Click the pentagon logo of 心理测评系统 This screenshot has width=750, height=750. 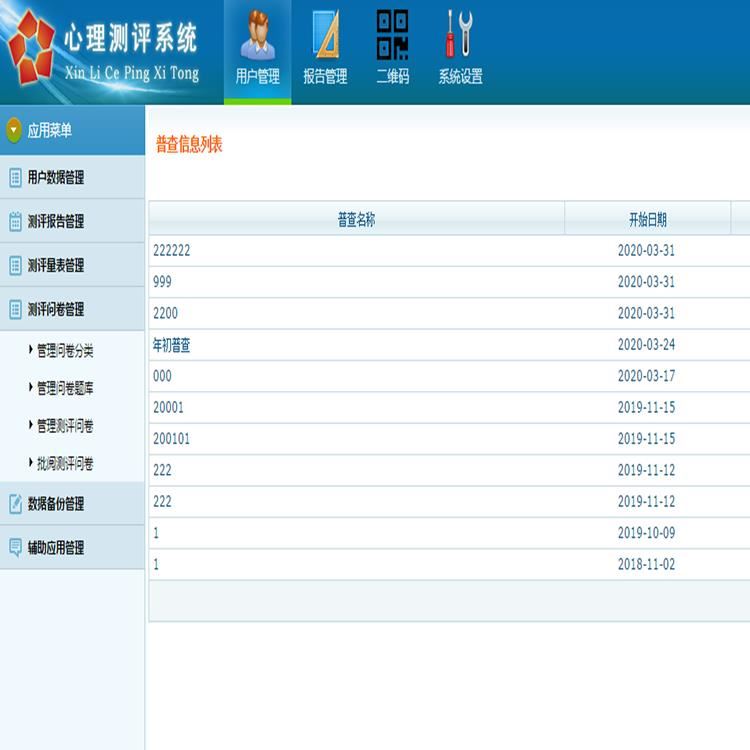click(x=31, y=47)
